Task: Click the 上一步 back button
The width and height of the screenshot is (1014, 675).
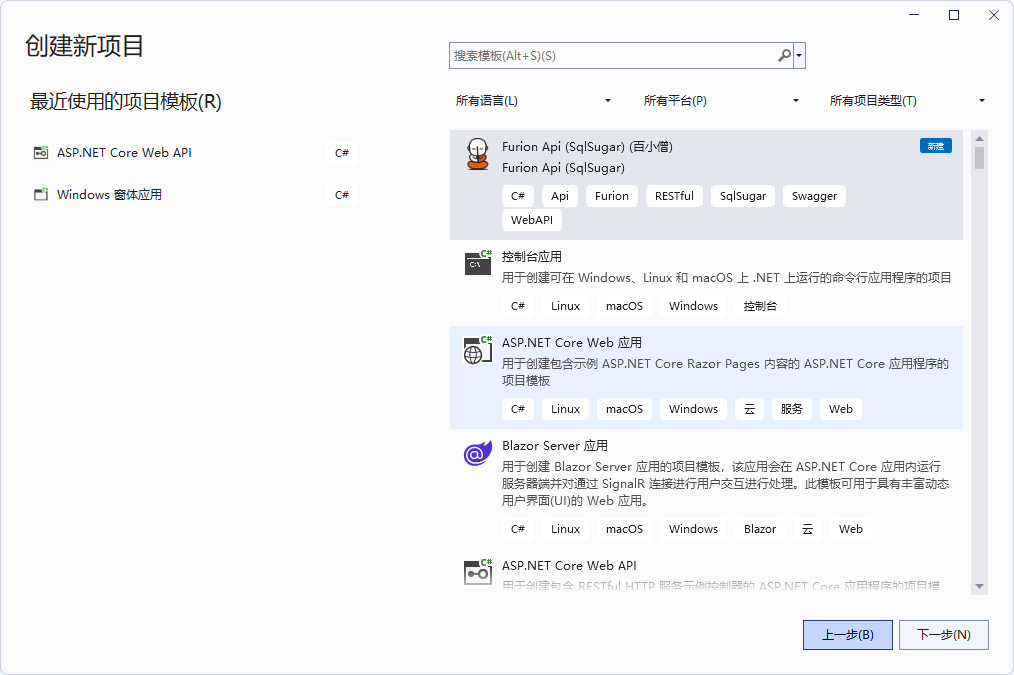Action: (x=847, y=635)
